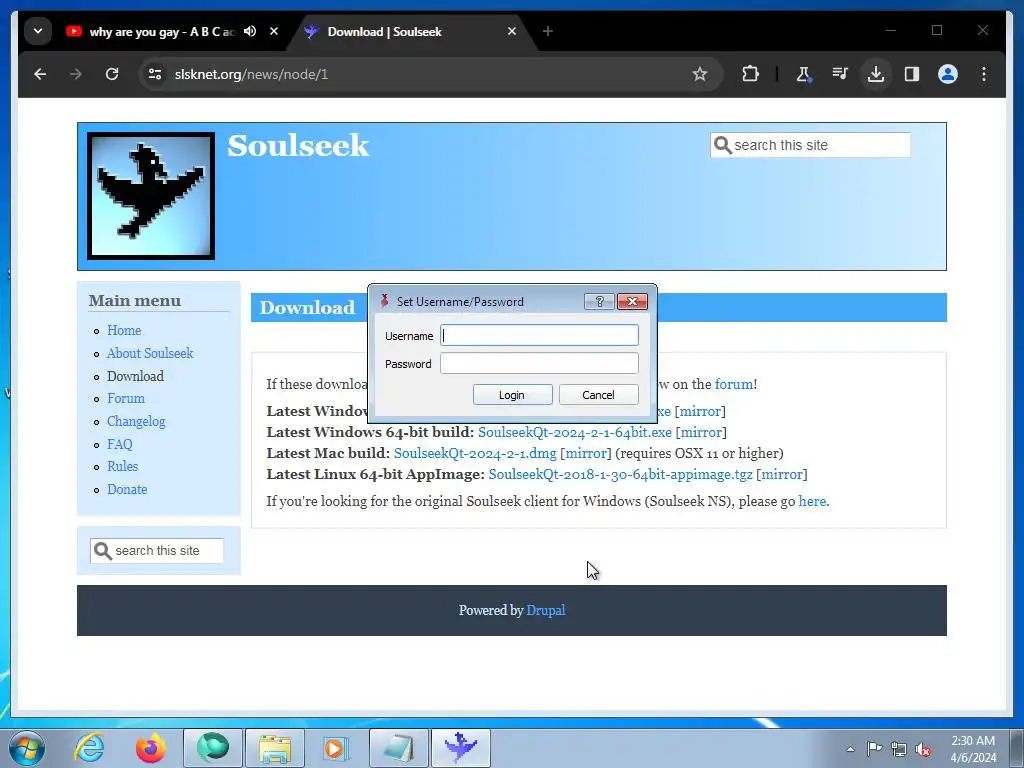This screenshot has height=768, width=1024.
Task: Download SoulseekQt-2018-1-30-64bit-appimage.tgz
Action: pyautogui.click(x=620, y=474)
